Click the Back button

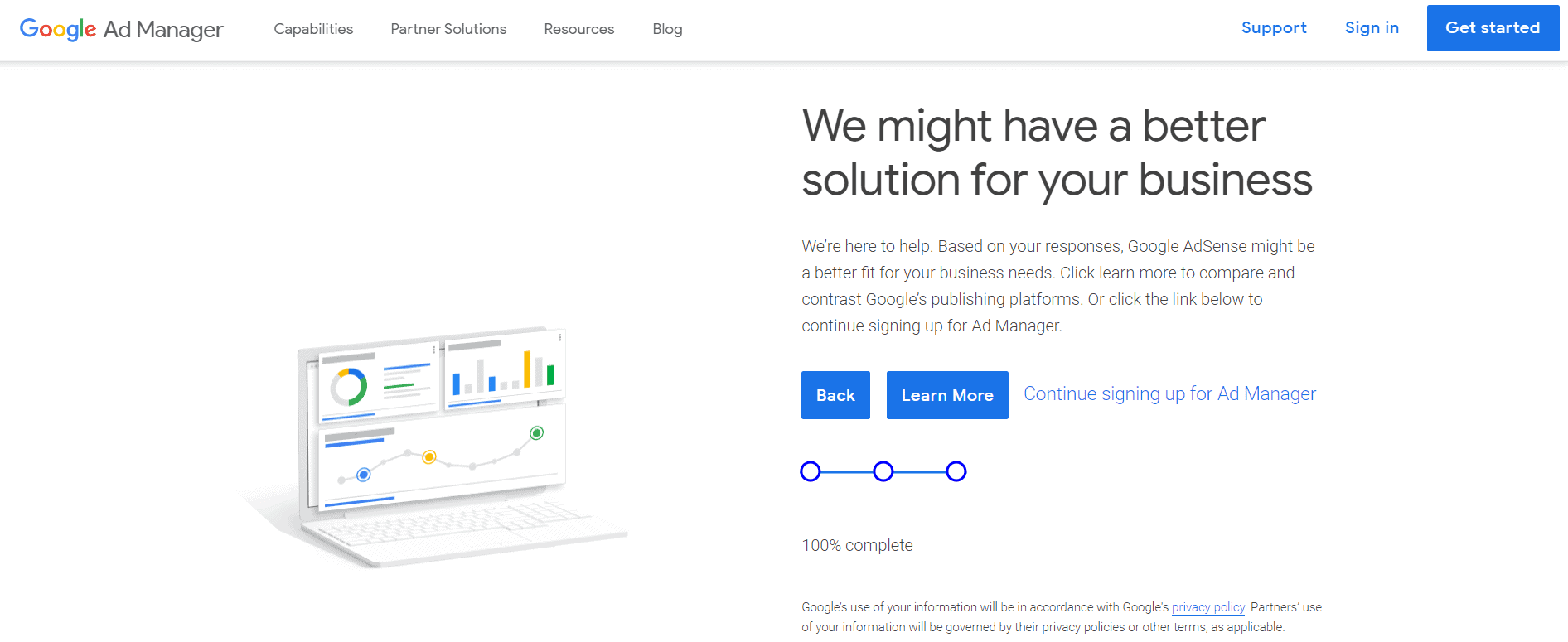tap(835, 395)
